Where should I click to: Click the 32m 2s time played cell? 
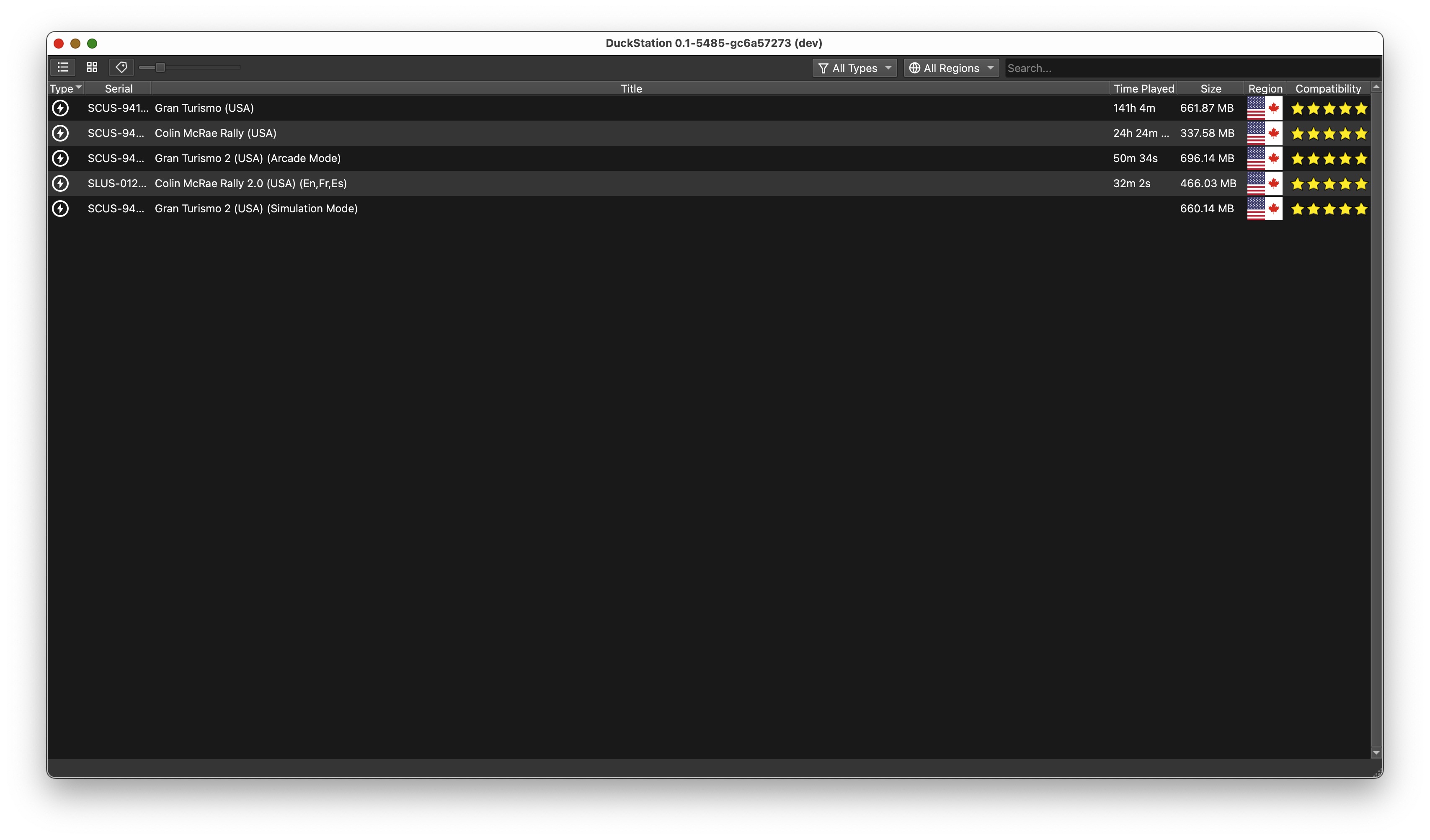pyautogui.click(x=1131, y=183)
